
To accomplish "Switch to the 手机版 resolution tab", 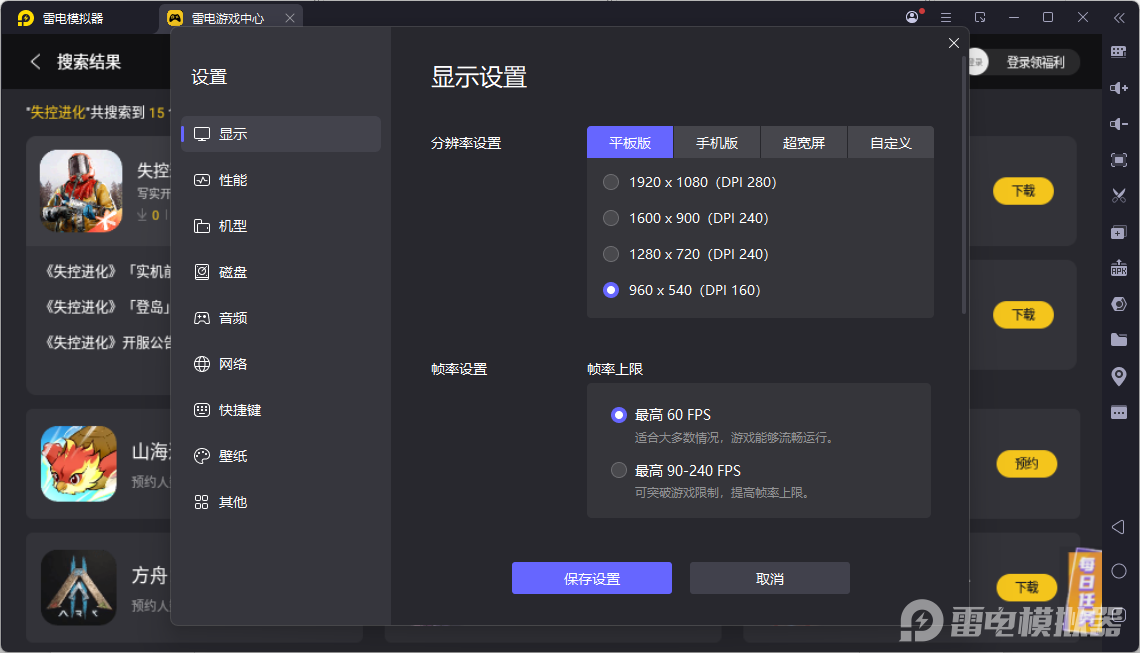I will [717, 142].
